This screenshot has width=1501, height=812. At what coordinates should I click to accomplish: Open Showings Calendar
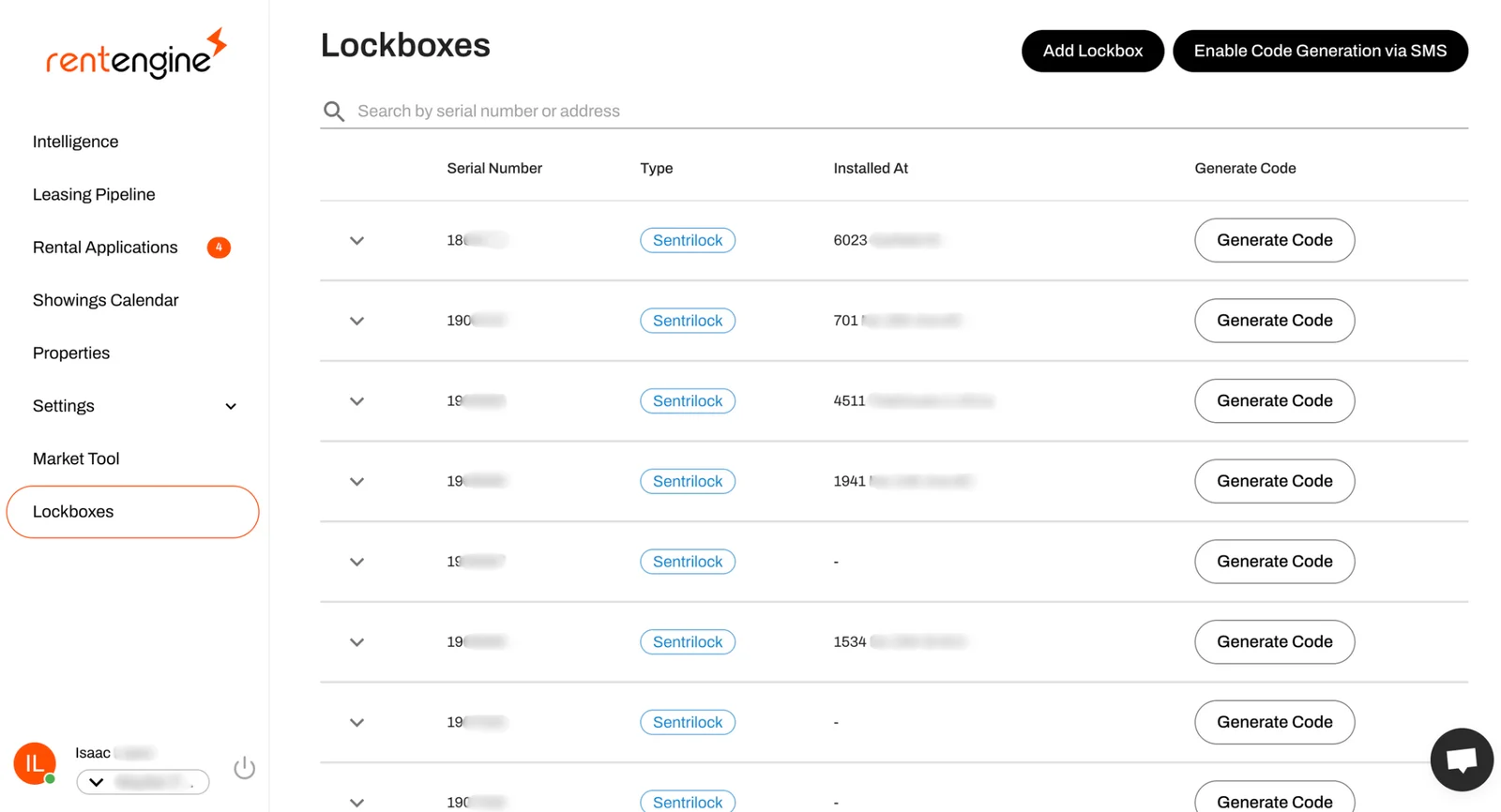coord(106,300)
